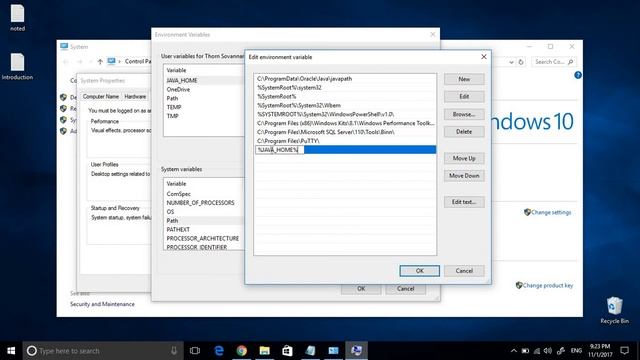Select PROCESSOR_ARCHITECTURE system variable
This screenshot has width=640, height=360.
[204, 238]
